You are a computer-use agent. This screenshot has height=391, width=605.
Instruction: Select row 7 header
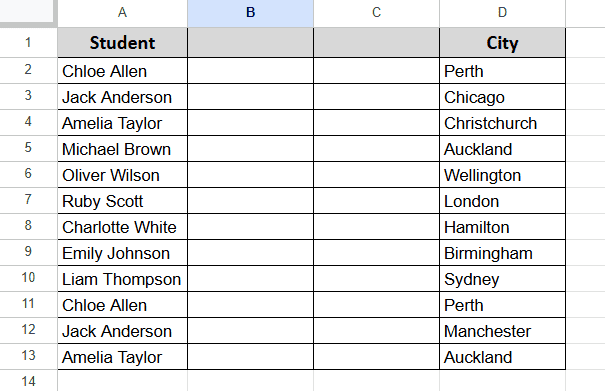click(28, 200)
